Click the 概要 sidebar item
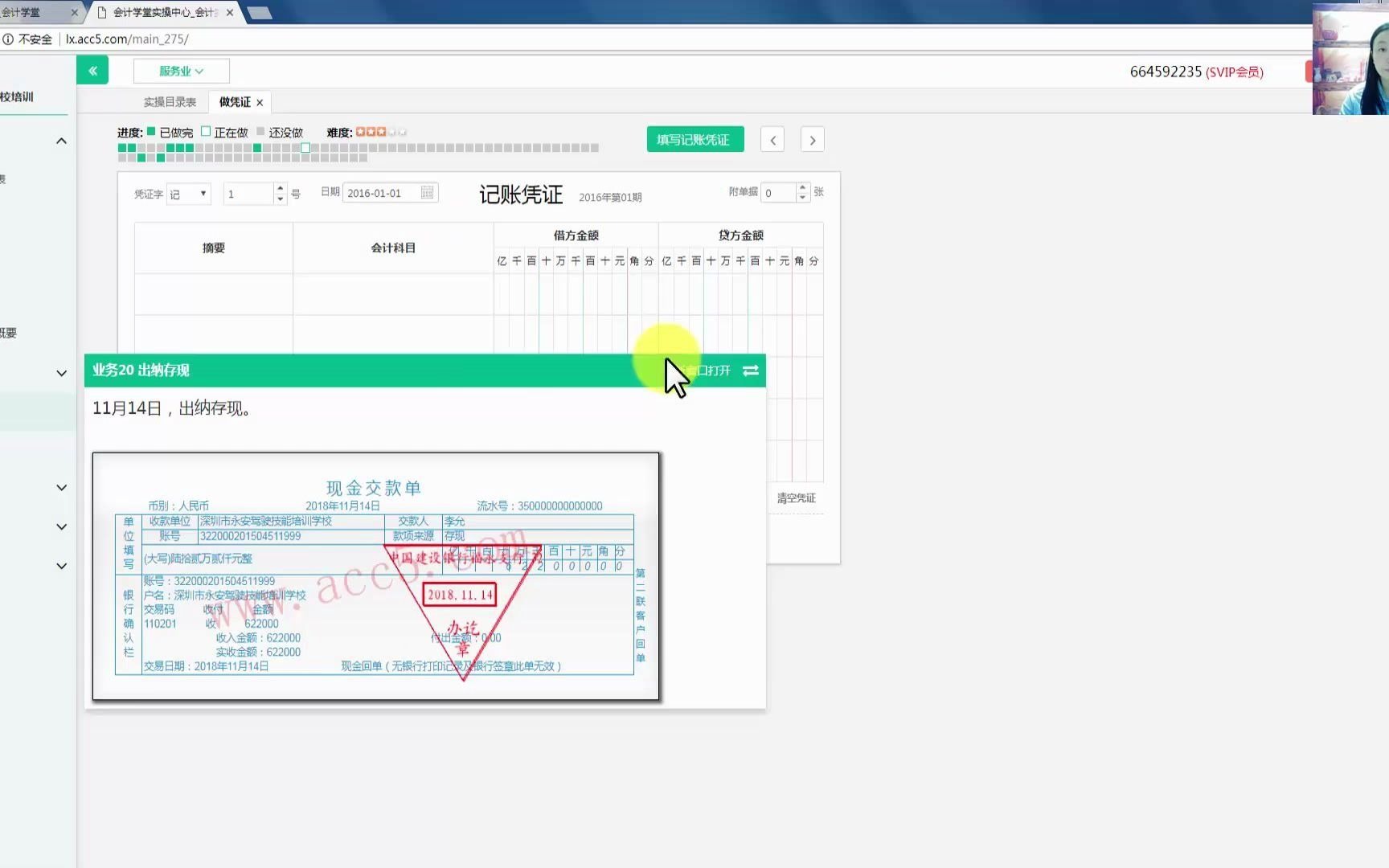The image size is (1389, 868). tap(8, 333)
